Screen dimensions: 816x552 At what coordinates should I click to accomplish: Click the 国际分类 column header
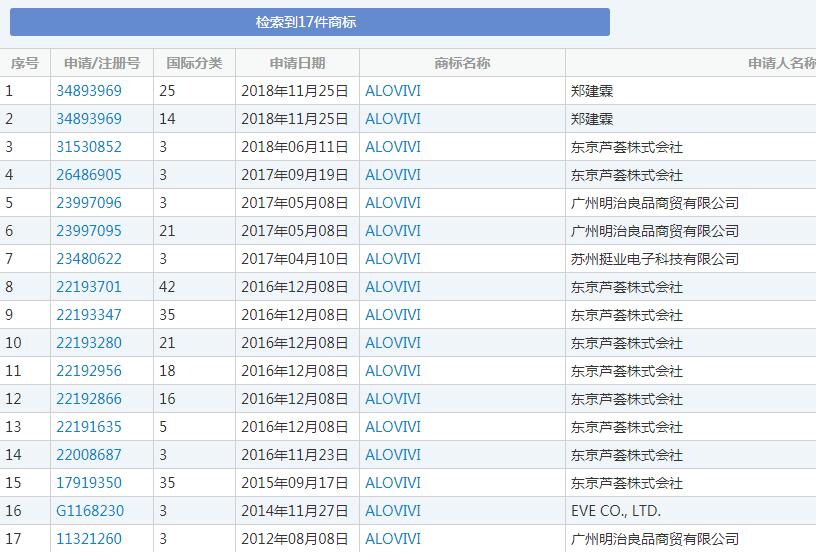pyautogui.click(x=194, y=63)
